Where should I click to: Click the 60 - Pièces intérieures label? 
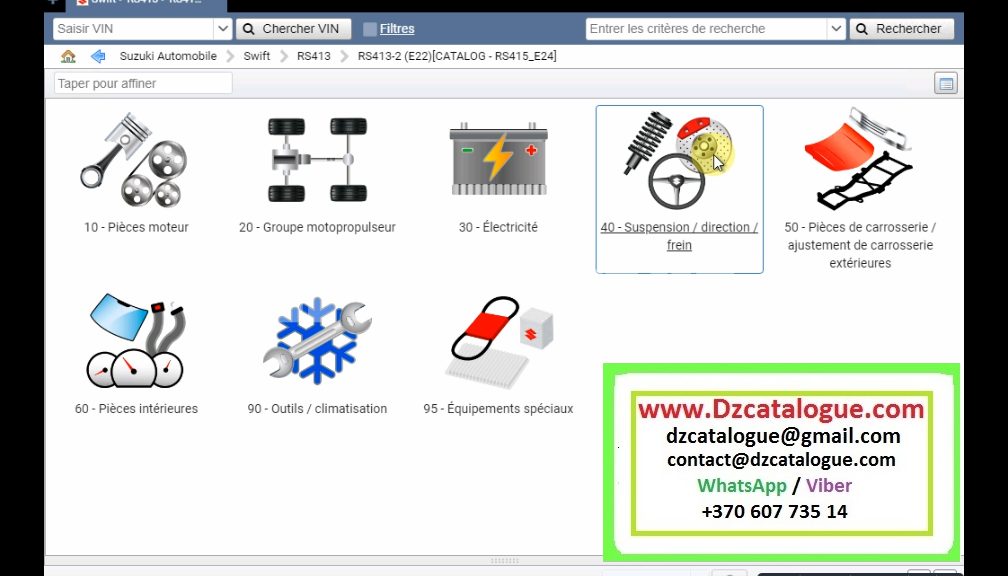pos(136,408)
